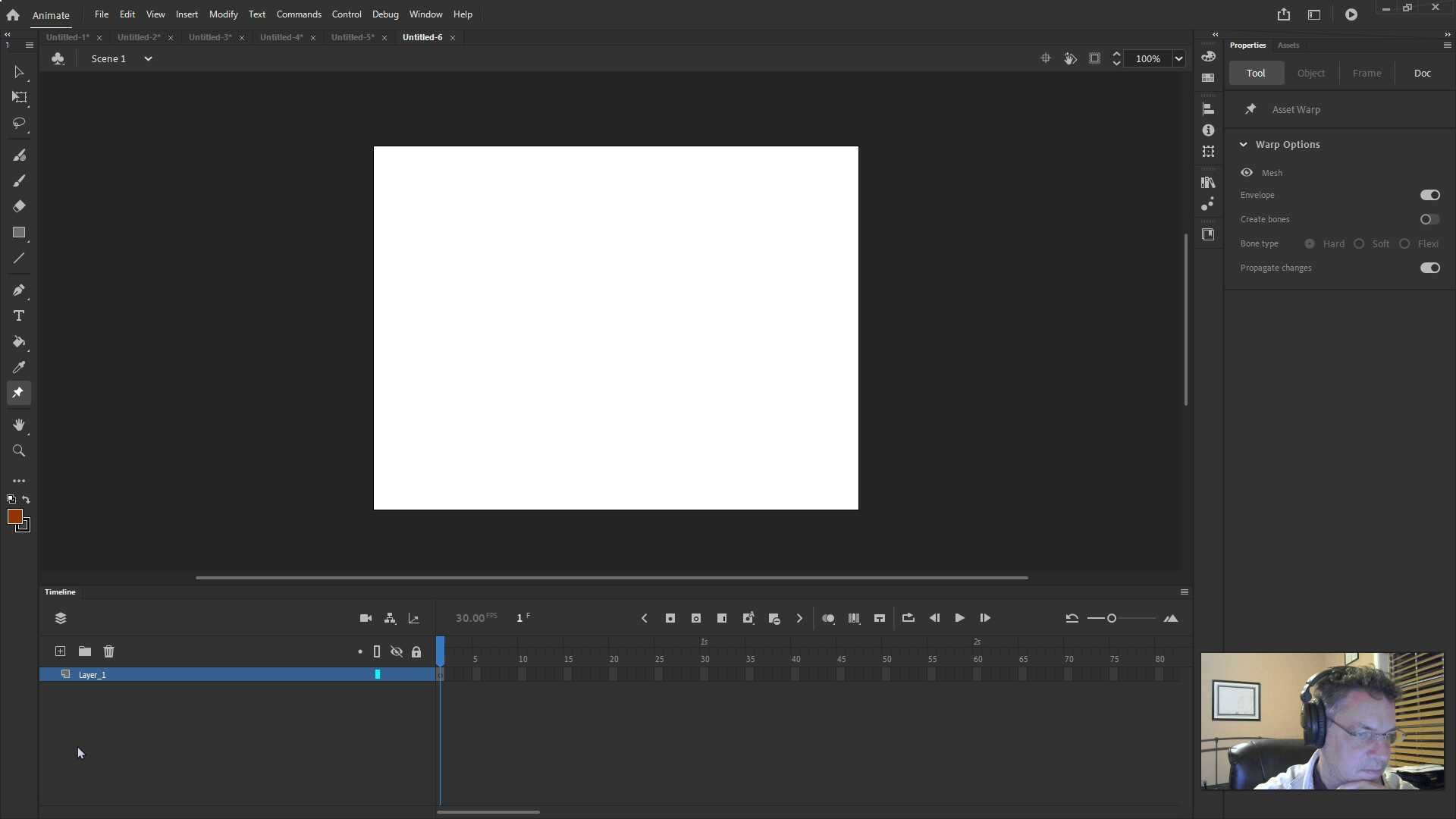
Task: Switch to the Assets tab
Action: pyautogui.click(x=1288, y=45)
